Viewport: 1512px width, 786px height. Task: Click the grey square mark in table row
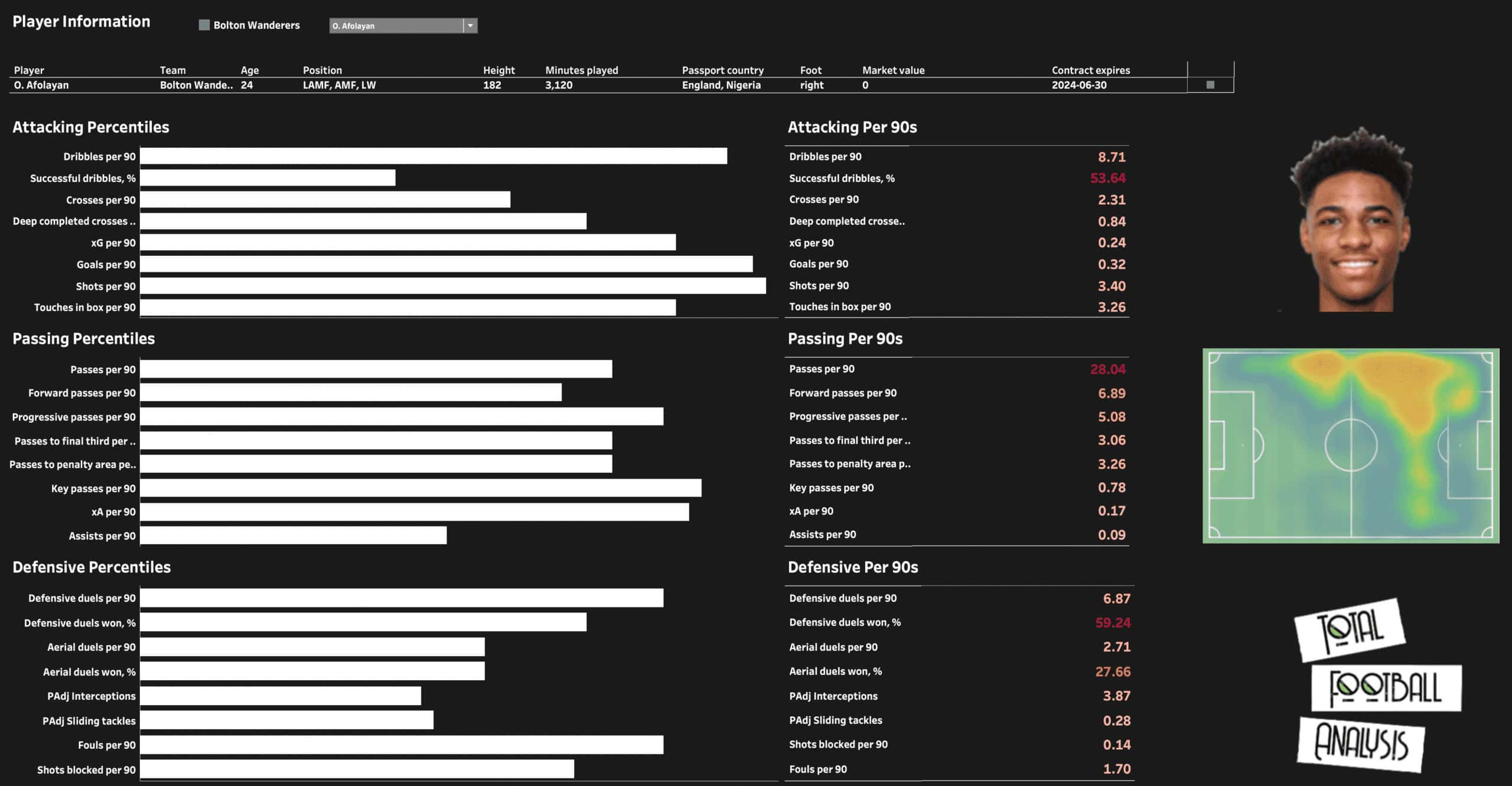coord(1210,85)
